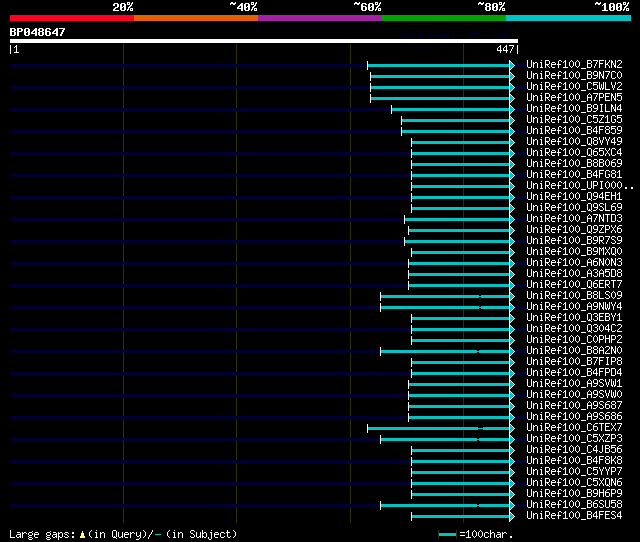Click UniRef100_B8B069 label
Image resolution: width=640 pixels, height=542 pixels.
point(574,164)
